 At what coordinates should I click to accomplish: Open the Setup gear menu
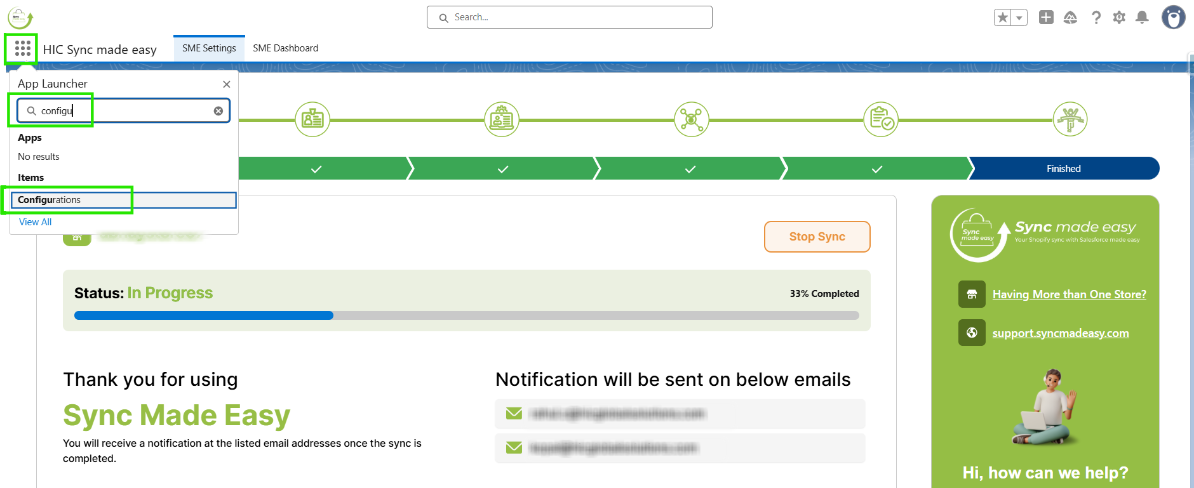[1119, 17]
